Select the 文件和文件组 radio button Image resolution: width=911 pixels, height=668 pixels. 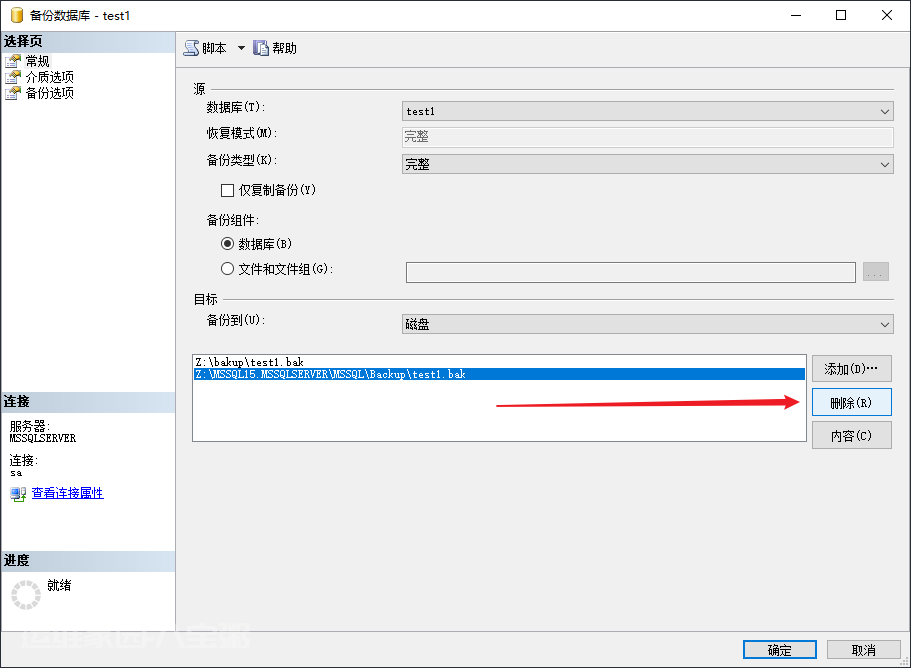tap(227, 269)
